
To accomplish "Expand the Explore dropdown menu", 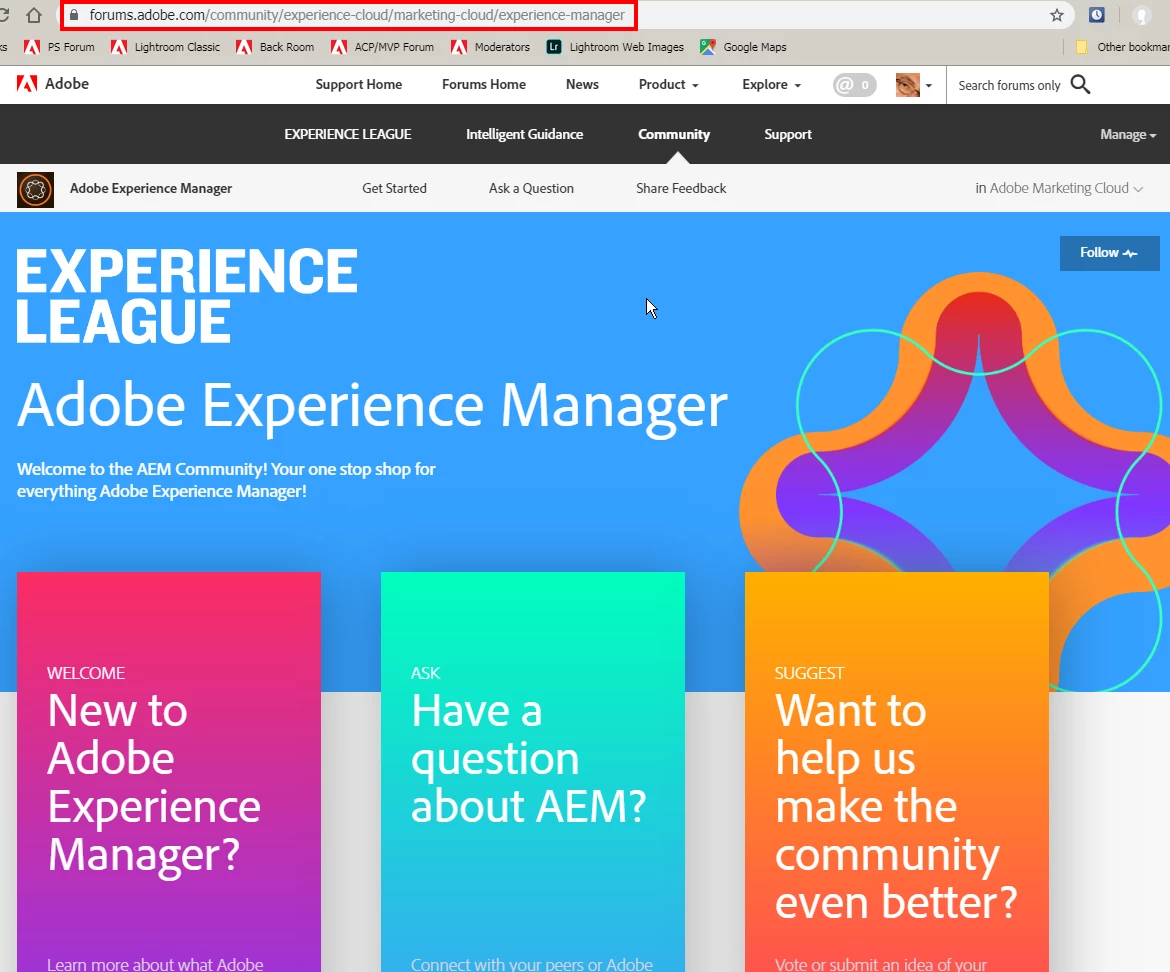I will (772, 84).
